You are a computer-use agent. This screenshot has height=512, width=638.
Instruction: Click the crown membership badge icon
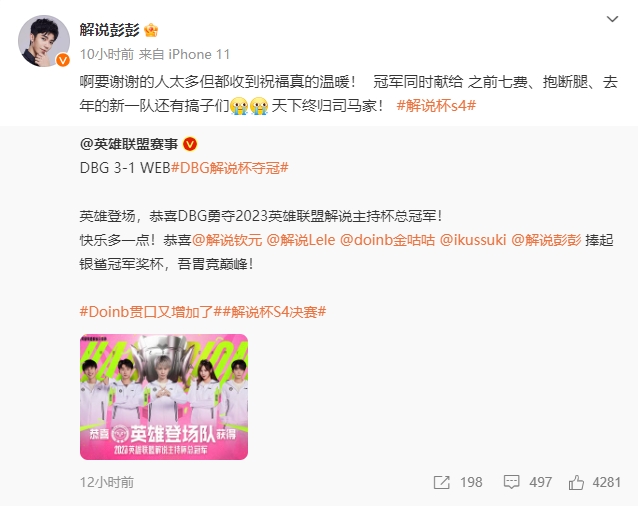pyautogui.click(x=151, y=30)
